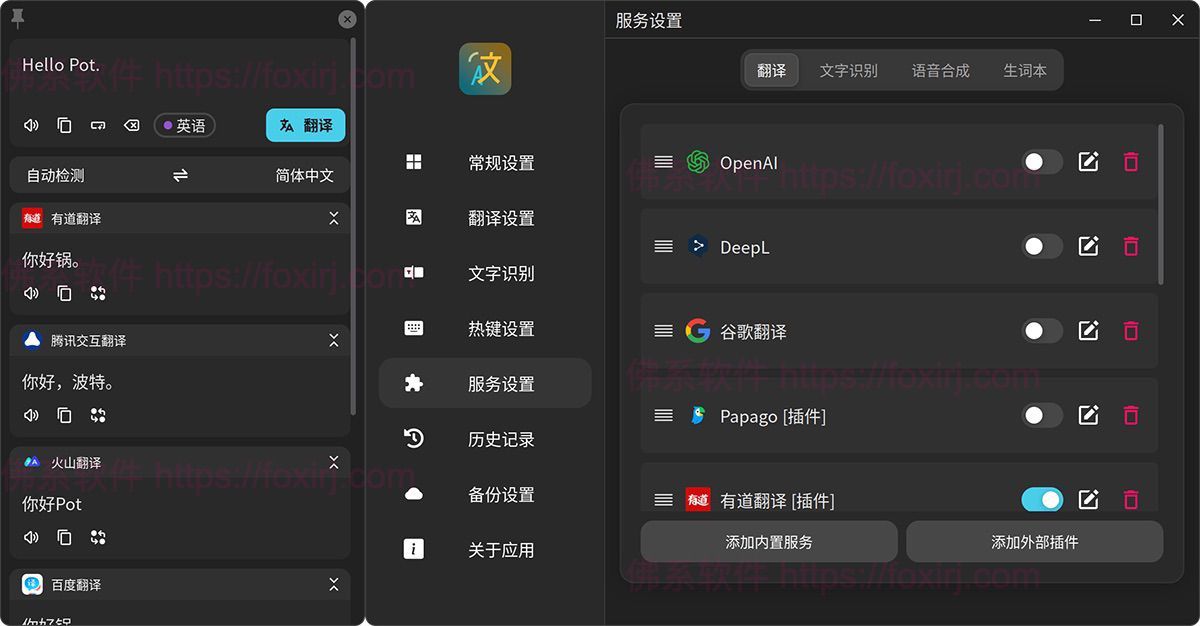Copy the 腾讯交互翻译 translation result

pyautogui.click(x=63, y=415)
